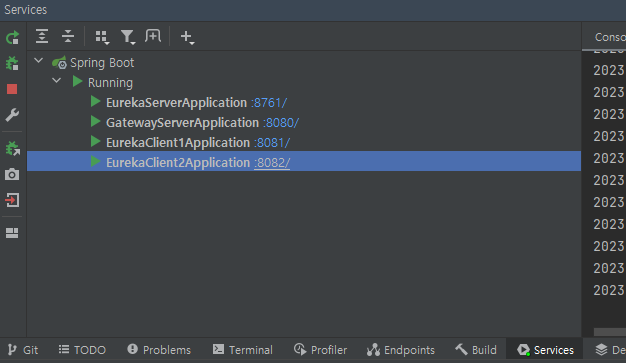Screen dimensions: 626x363
Task: Open the :8081/ port link
Action: (272, 143)
